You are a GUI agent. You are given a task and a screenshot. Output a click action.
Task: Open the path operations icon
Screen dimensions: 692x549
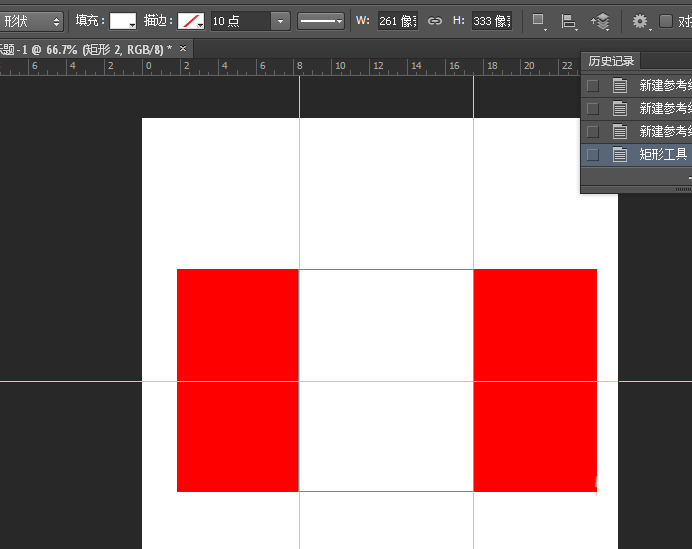click(x=539, y=21)
